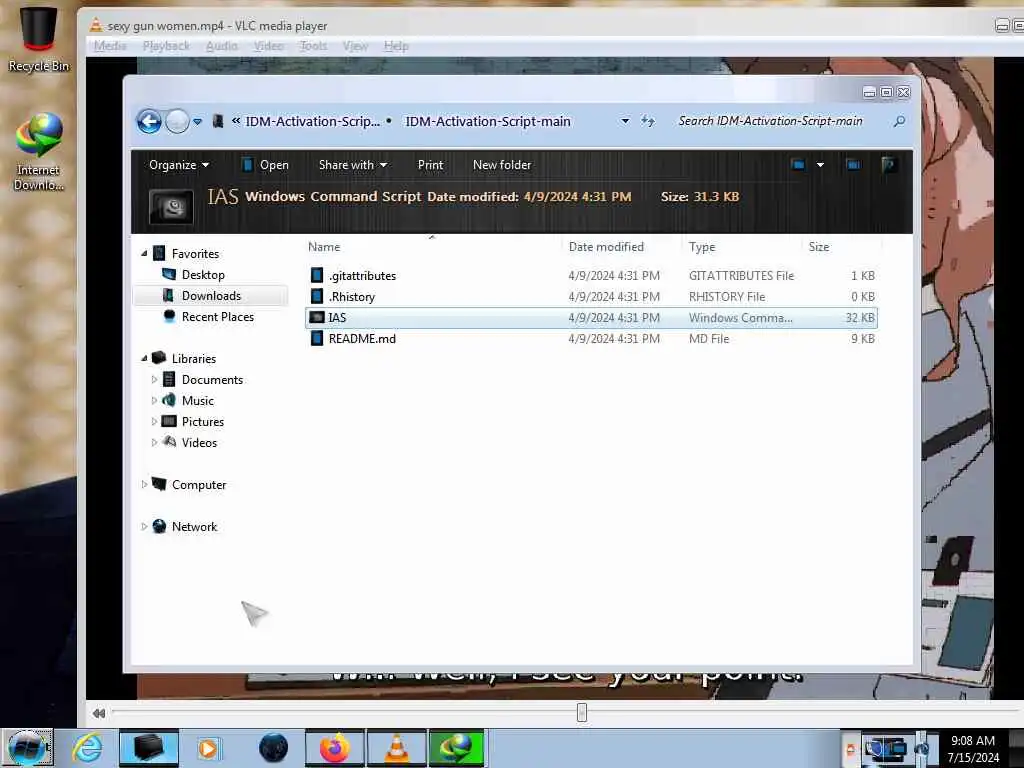Screen dimensions: 1024x768
Task: Go back using the Explorer back arrow
Action: tap(149, 121)
